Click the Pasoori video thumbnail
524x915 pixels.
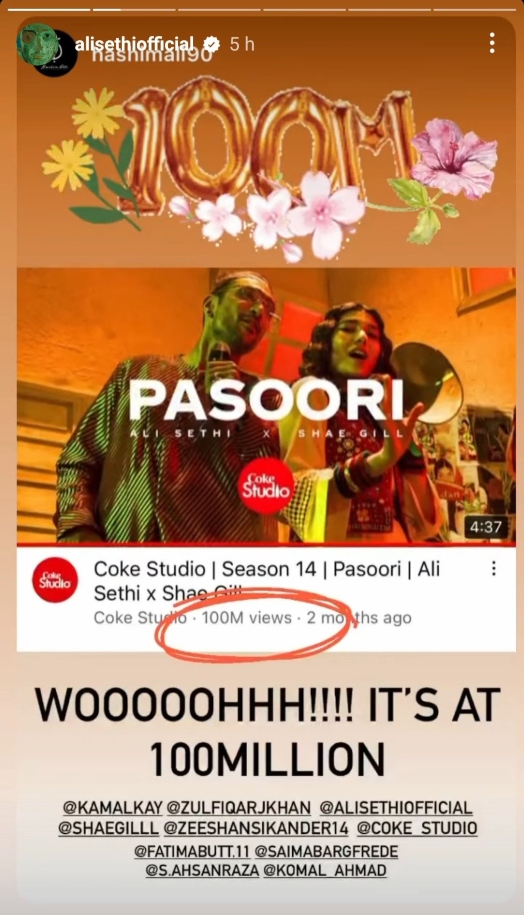tap(266, 406)
